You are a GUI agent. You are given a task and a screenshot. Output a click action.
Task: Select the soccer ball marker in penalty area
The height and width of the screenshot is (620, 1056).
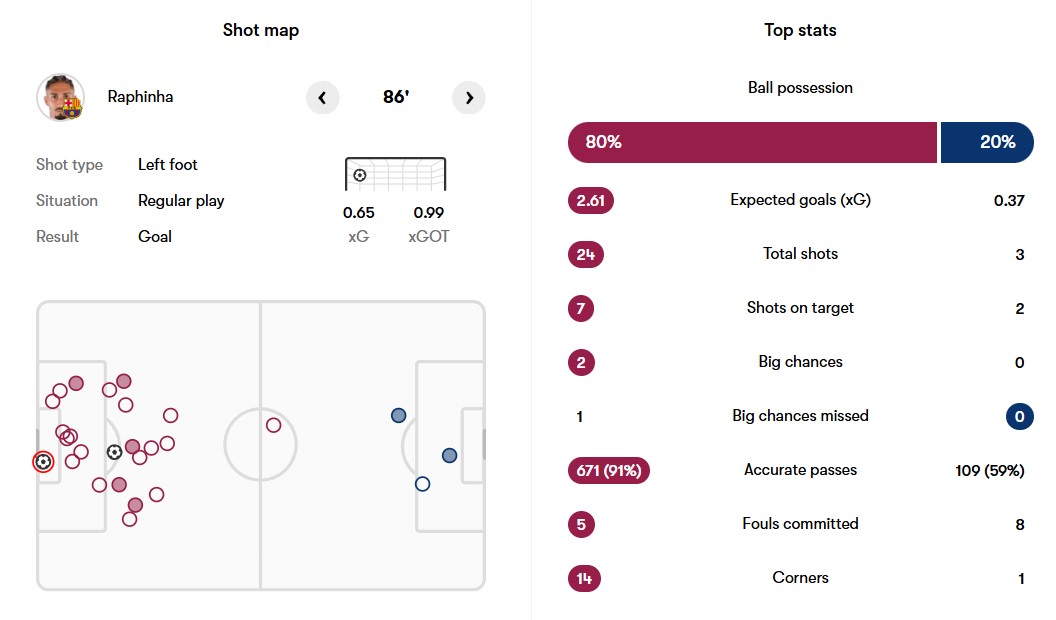[114, 452]
